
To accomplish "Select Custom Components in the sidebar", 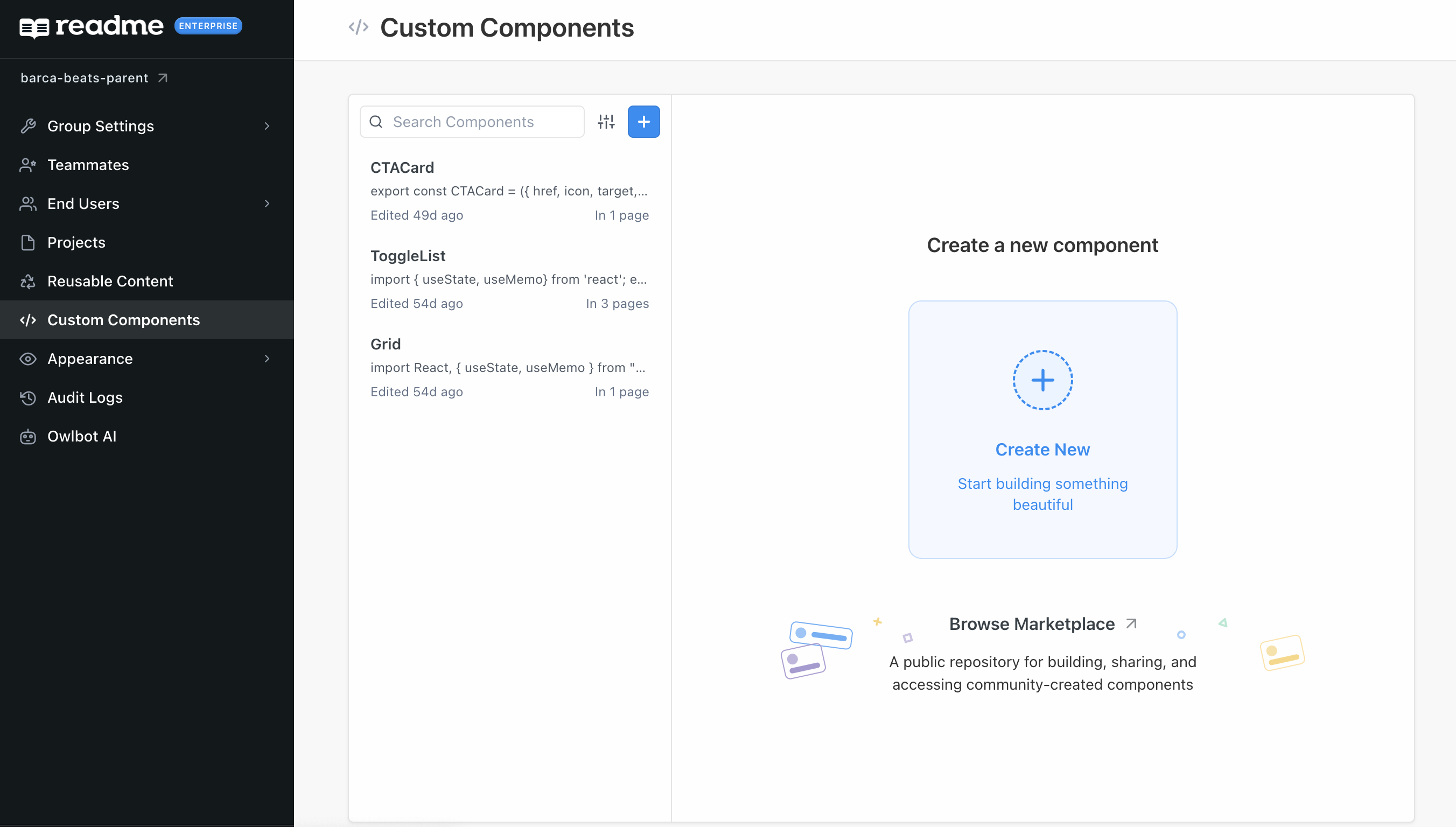I will tap(146, 320).
